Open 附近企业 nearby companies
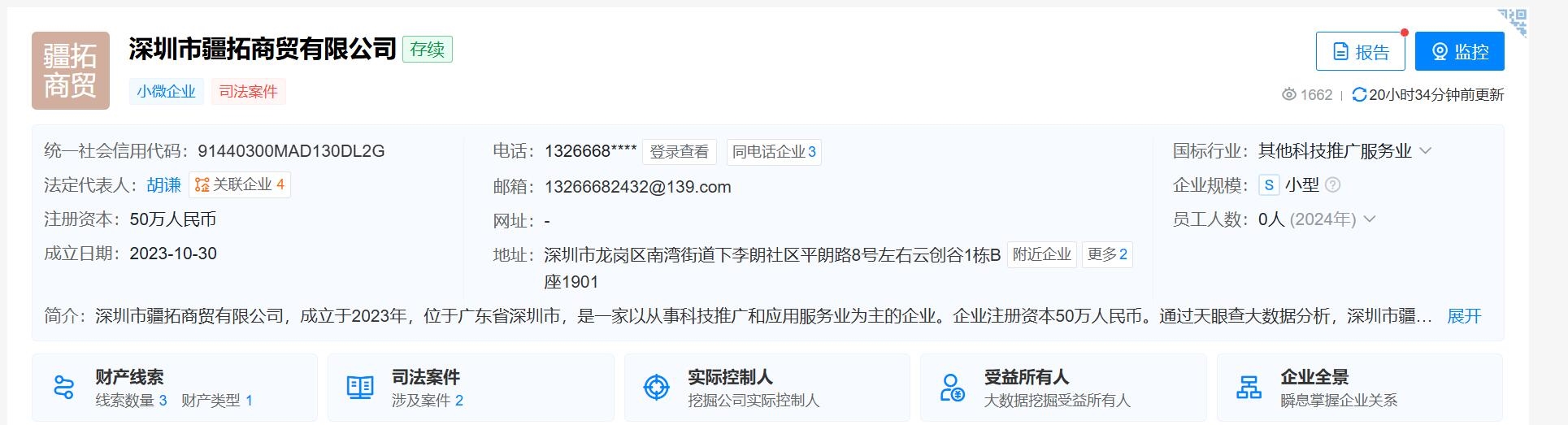The width and height of the screenshot is (1568, 425). tap(1042, 255)
